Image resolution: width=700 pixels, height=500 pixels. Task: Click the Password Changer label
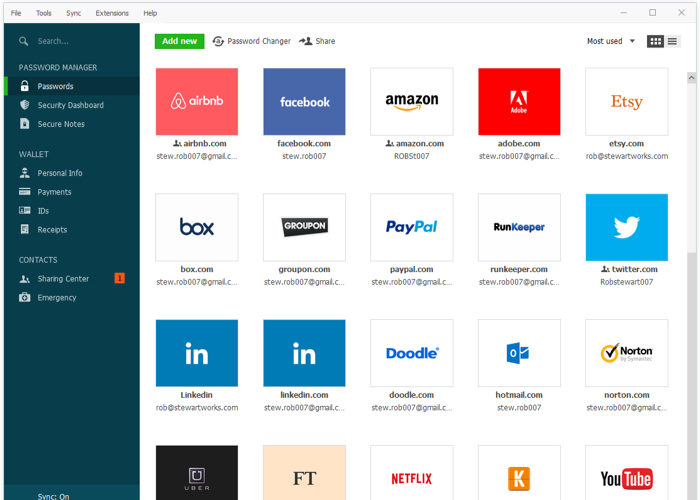tap(259, 41)
